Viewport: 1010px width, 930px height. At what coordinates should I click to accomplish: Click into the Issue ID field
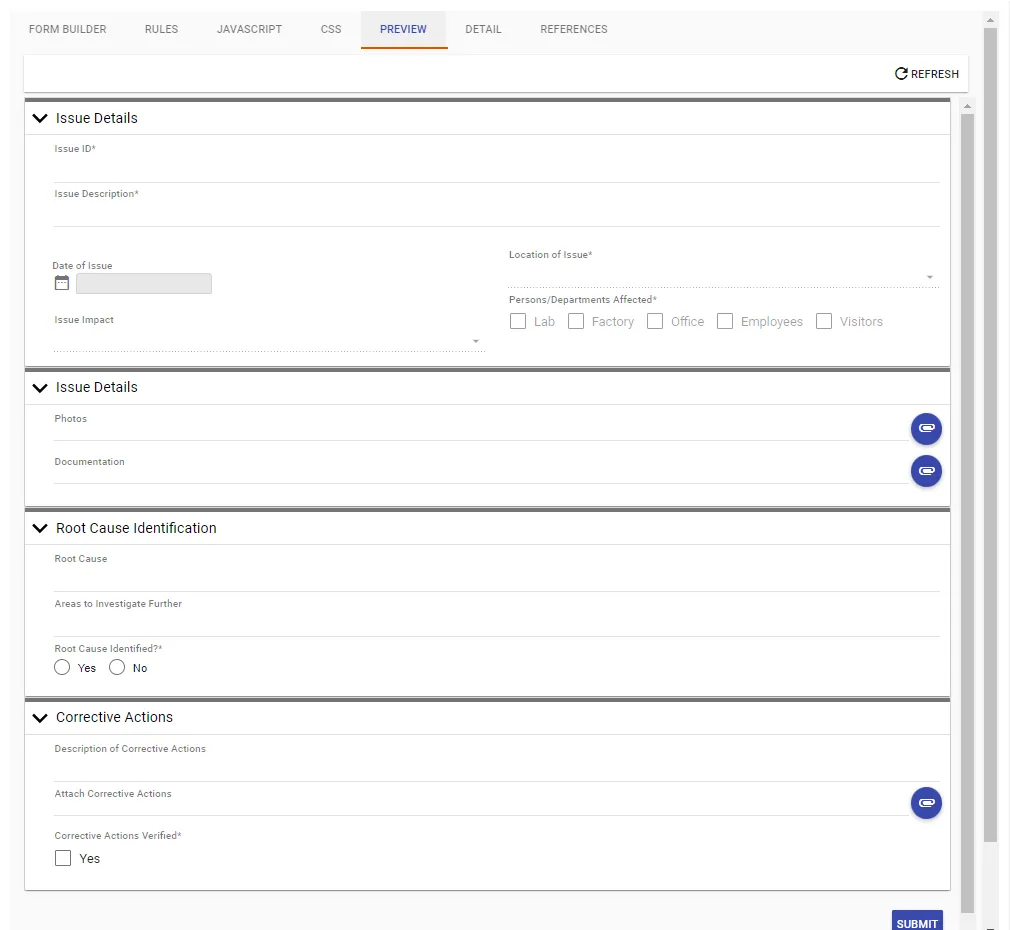(496, 170)
